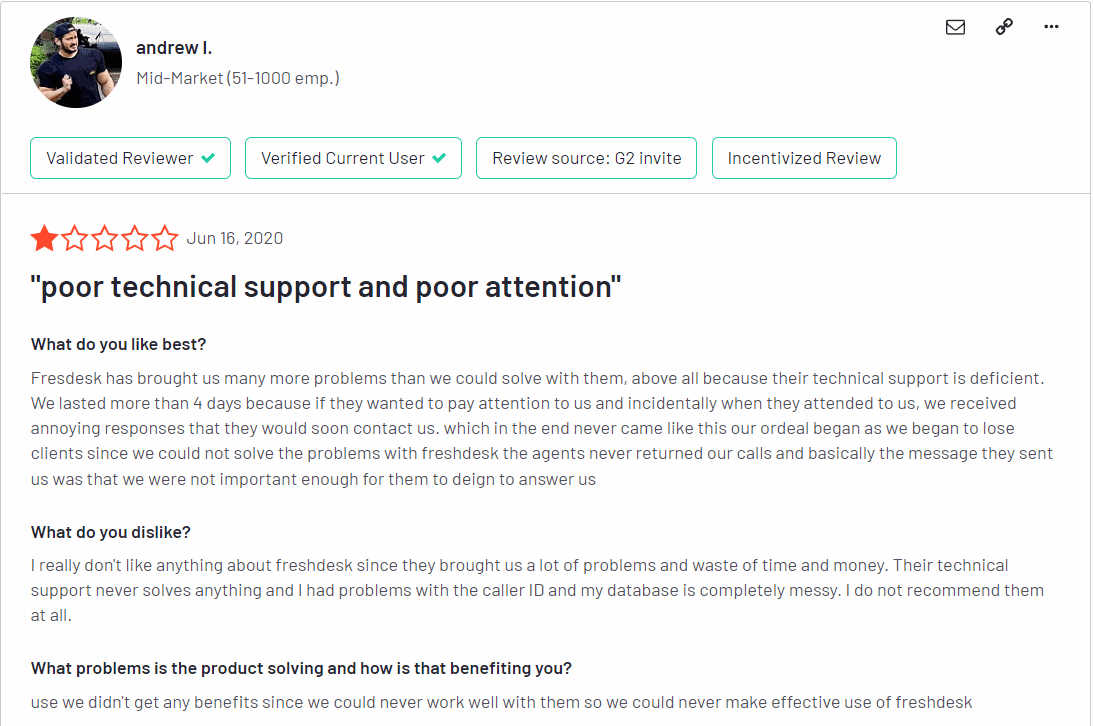
Task: Click the Validated Reviewer badge
Action: pos(130,158)
